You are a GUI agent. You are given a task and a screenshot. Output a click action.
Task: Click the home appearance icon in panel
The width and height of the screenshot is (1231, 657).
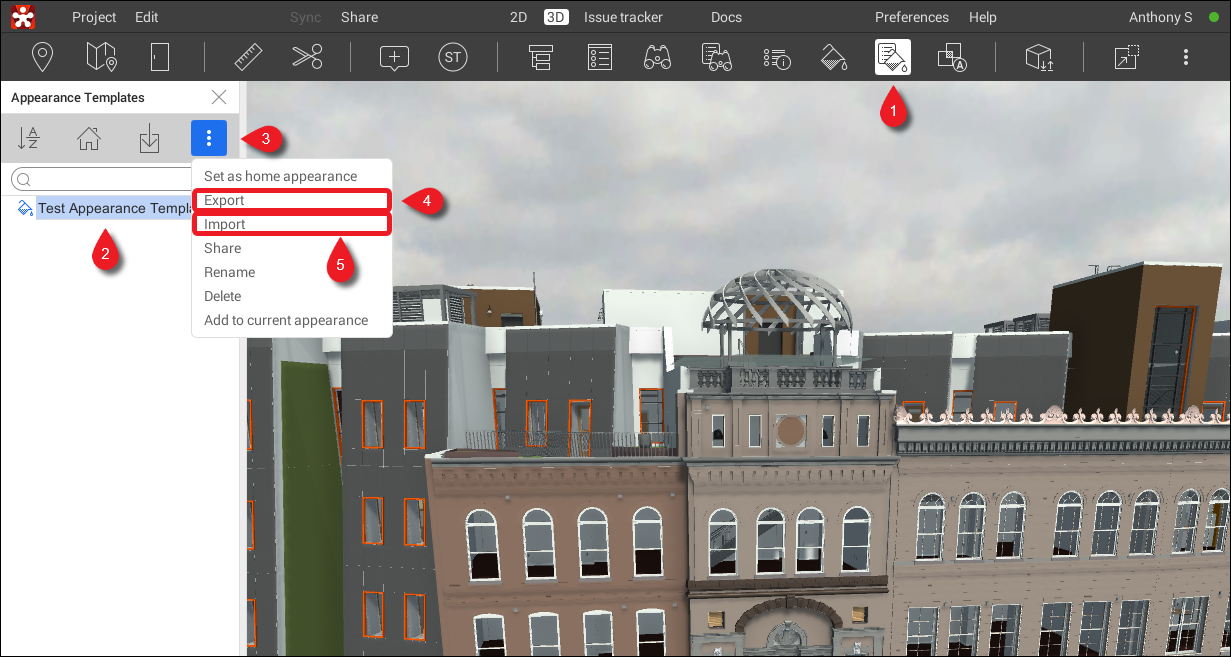click(x=89, y=138)
